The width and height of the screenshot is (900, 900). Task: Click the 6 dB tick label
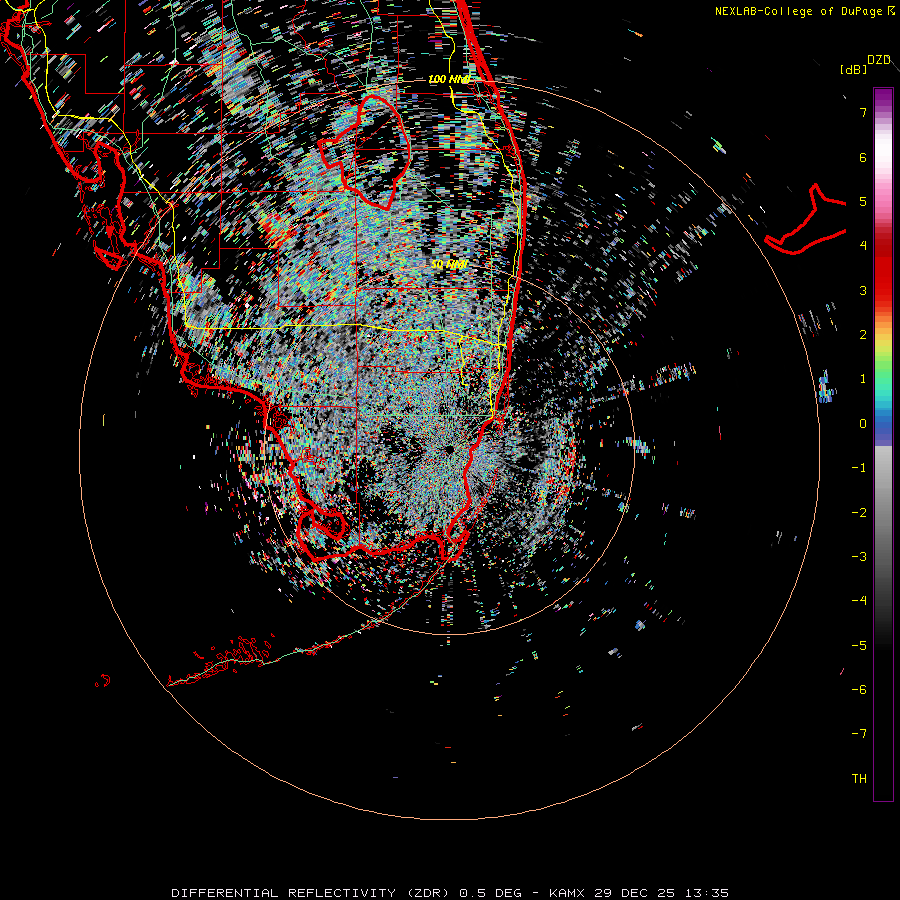pos(863,157)
